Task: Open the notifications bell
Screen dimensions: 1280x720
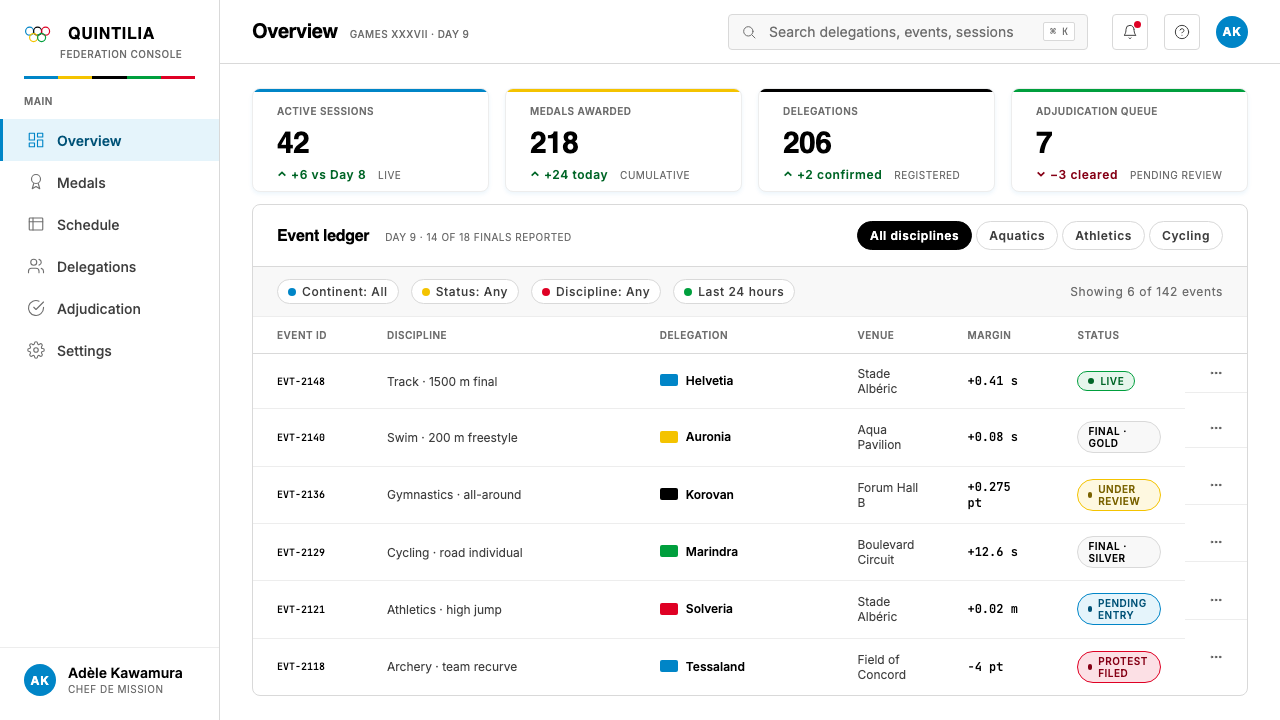Action: [x=1130, y=32]
